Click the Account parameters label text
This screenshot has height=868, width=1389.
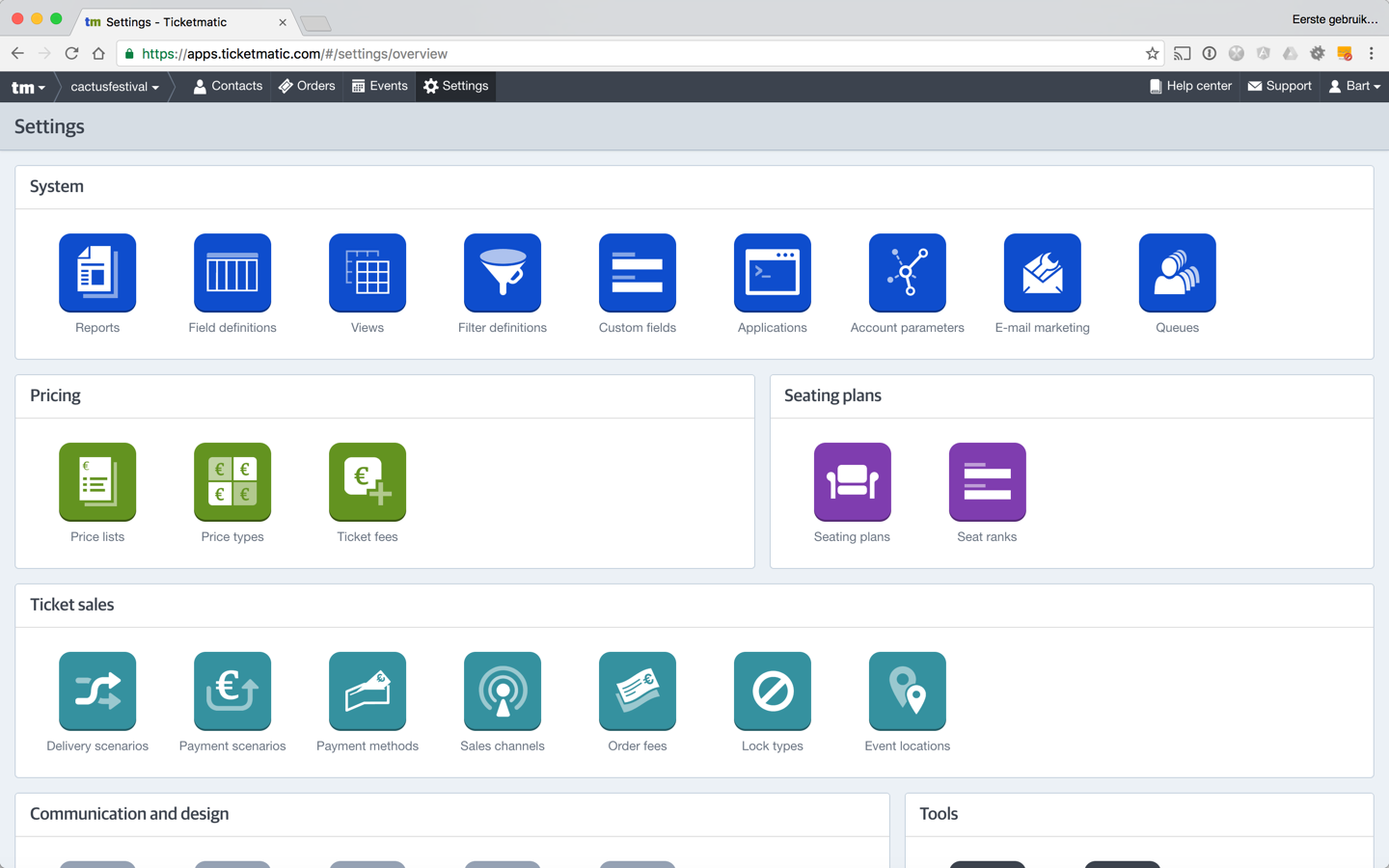pyautogui.click(x=908, y=328)
